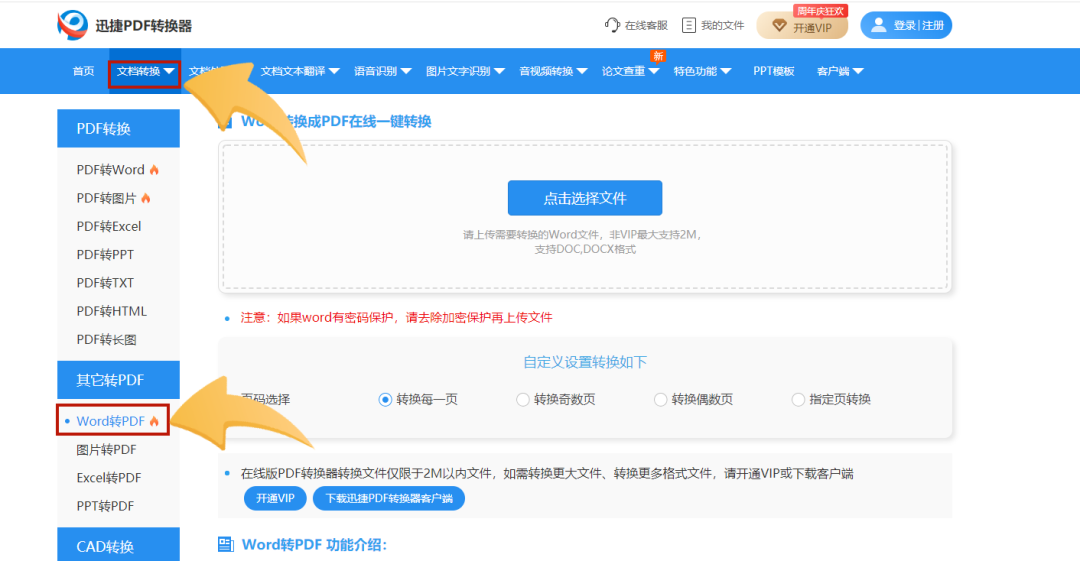Click the flame icon beside PDF转图片
Image resolution: width=1080 pixels, height=561 pixels.
pyautogui.click(x=146, y=198)
